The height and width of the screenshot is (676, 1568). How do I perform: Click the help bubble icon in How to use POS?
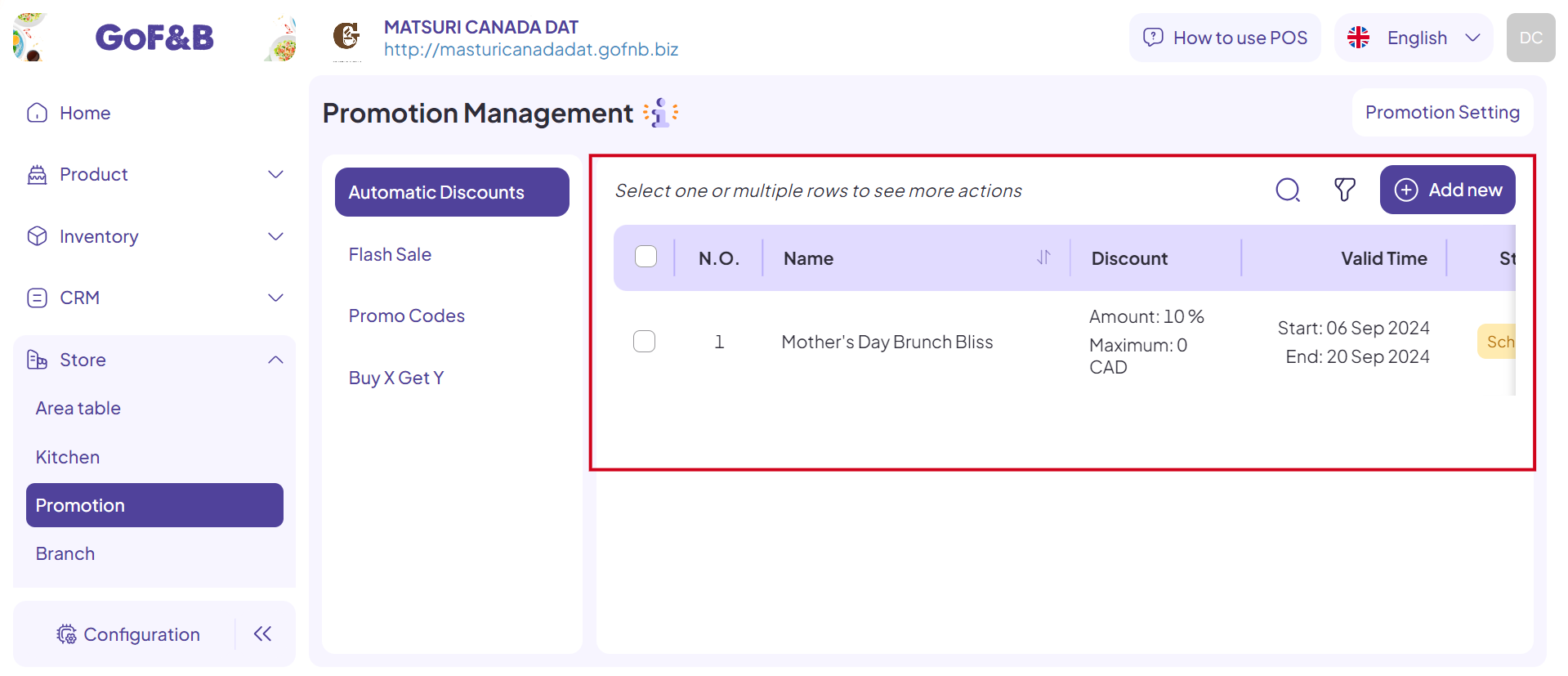coord(1153,38)
